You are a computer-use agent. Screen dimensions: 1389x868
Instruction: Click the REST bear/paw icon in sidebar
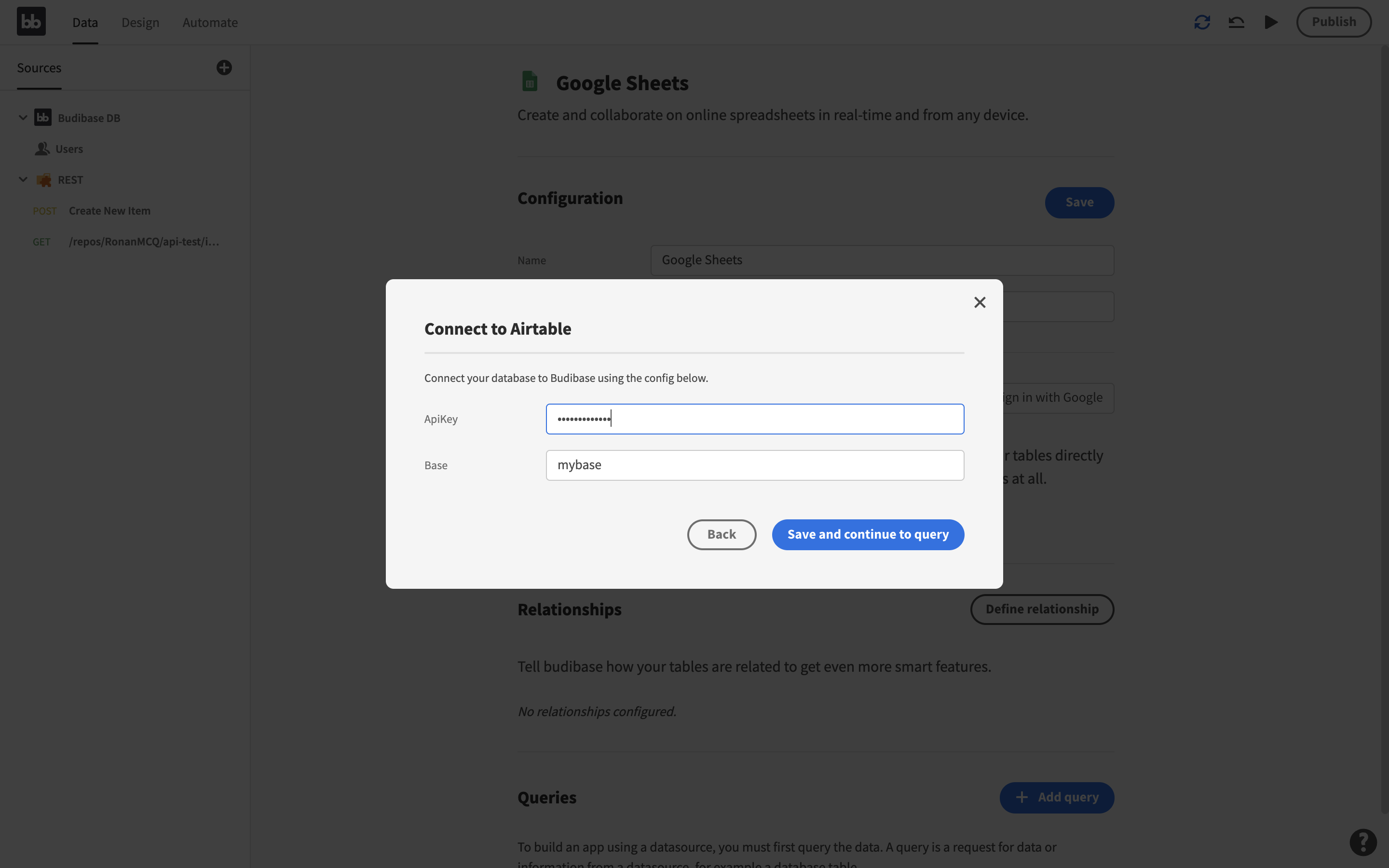43,180
